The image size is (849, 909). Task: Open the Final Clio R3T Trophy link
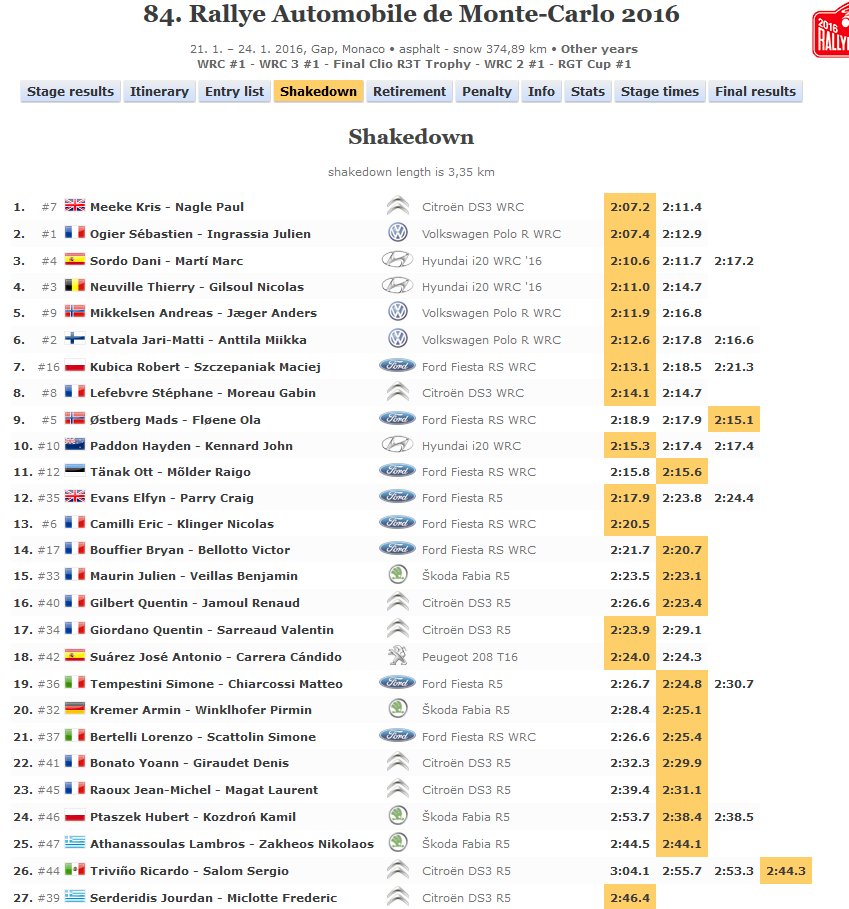[x=402, y=64]
